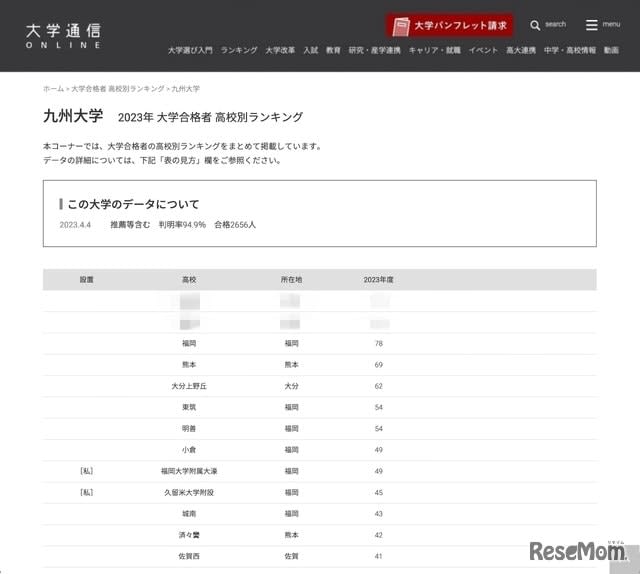Image resolution: width=640 pixels, height=574 pixels.
Task: Select the school name 小倉
Action: (189, 449)
